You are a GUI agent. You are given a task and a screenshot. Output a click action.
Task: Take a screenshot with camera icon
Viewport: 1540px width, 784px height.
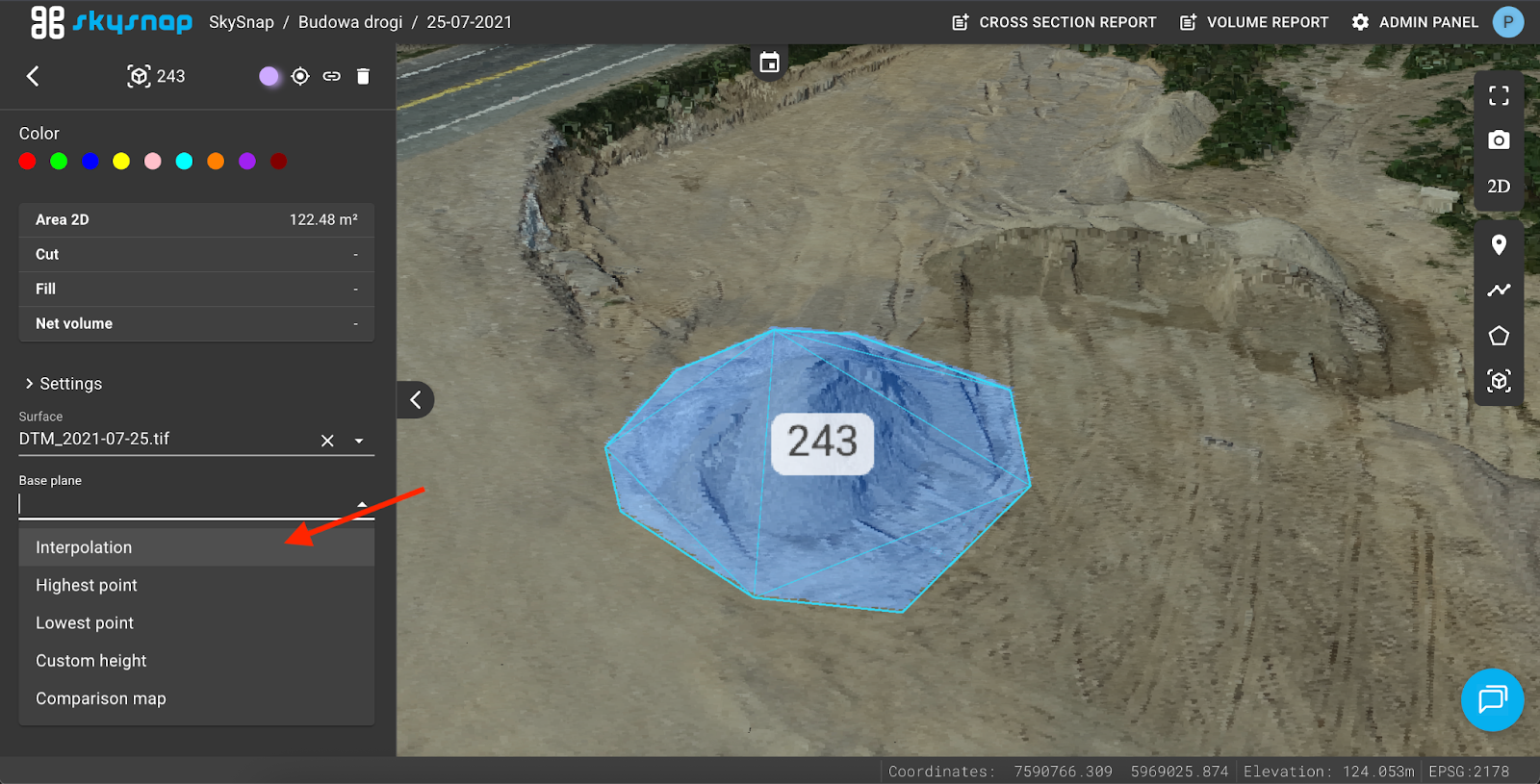1499,140
